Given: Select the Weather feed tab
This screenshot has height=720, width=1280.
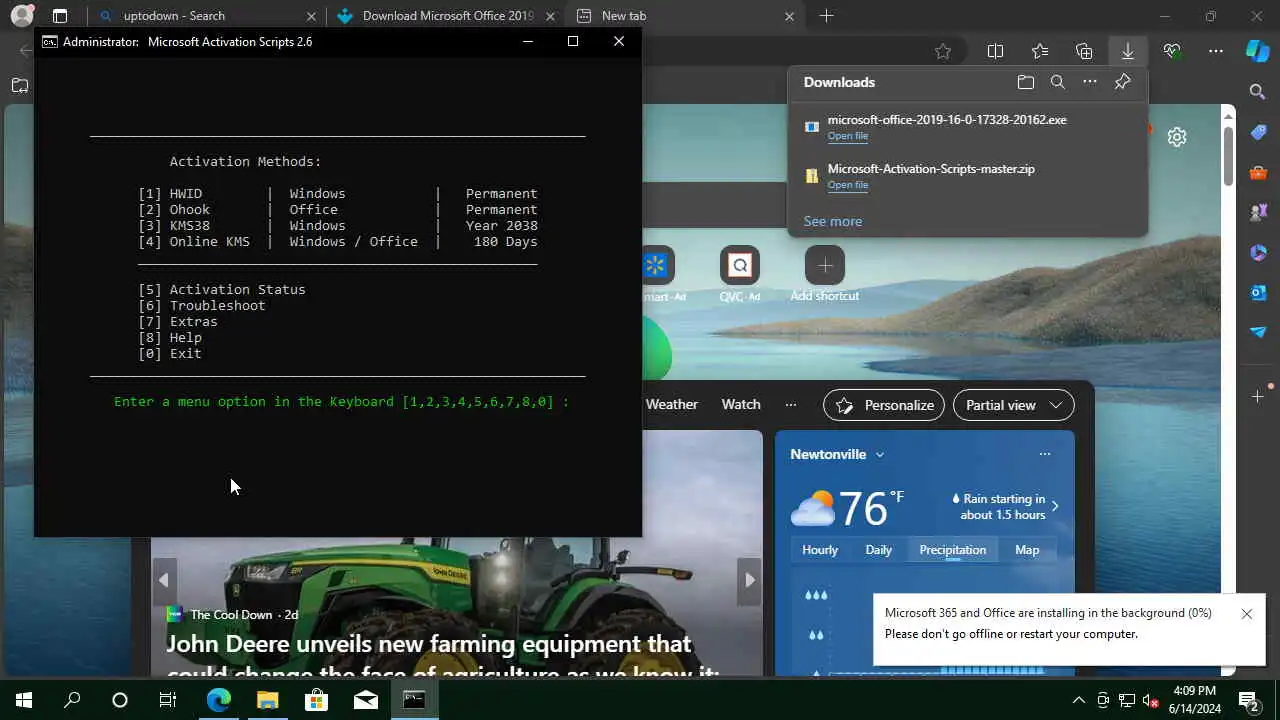Looking at the screenshot, I should tap(672, 404).
